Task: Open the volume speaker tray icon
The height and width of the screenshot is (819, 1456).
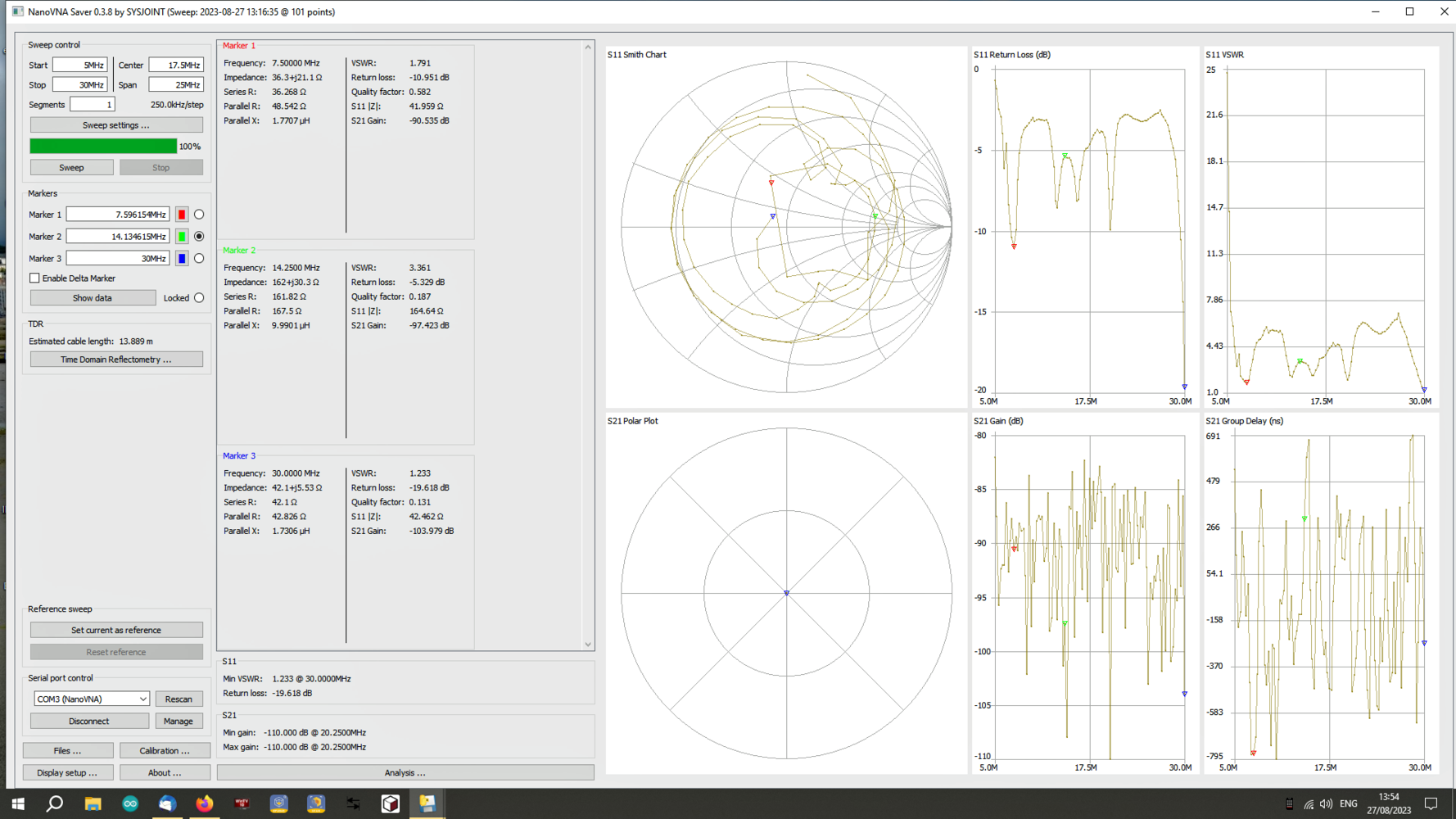Action: point(1327,804)
